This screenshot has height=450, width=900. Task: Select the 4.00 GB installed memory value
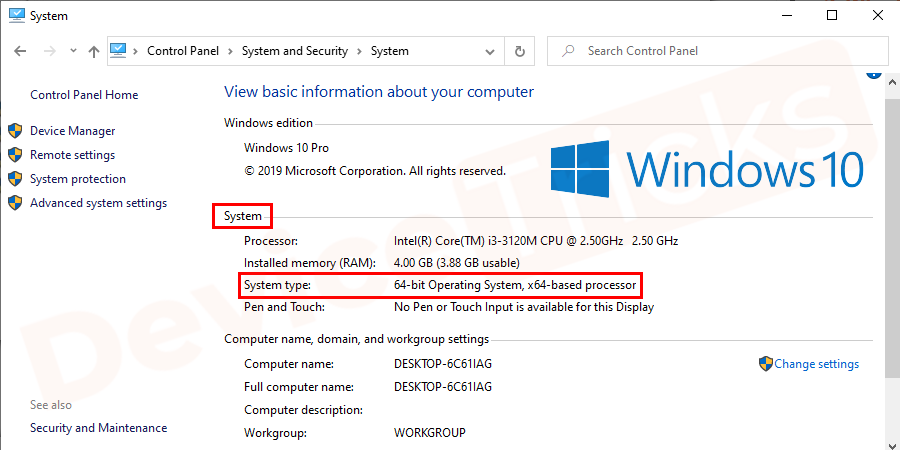click(457, 263)
